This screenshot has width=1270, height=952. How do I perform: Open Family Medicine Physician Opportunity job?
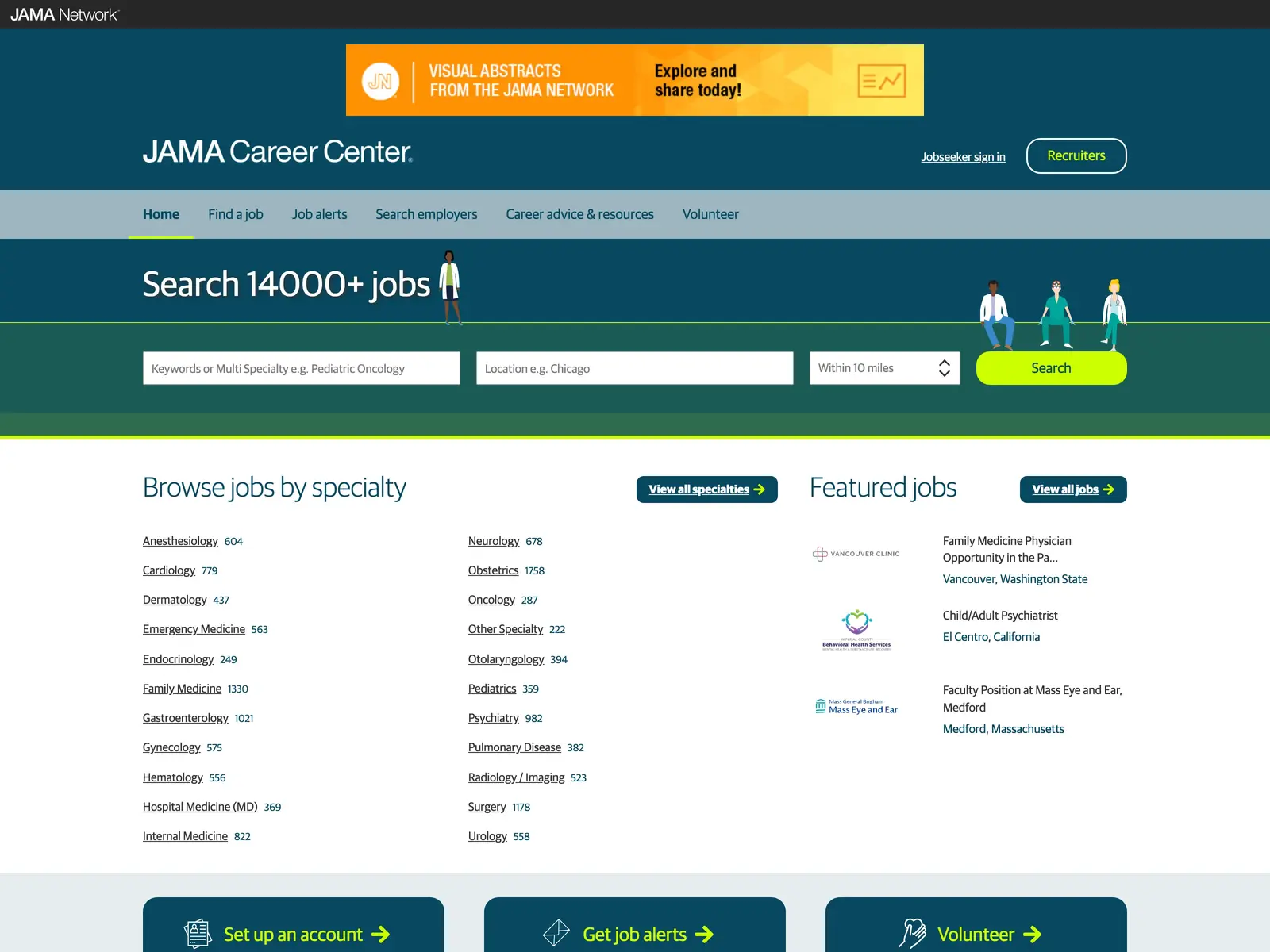(1007, 549)
